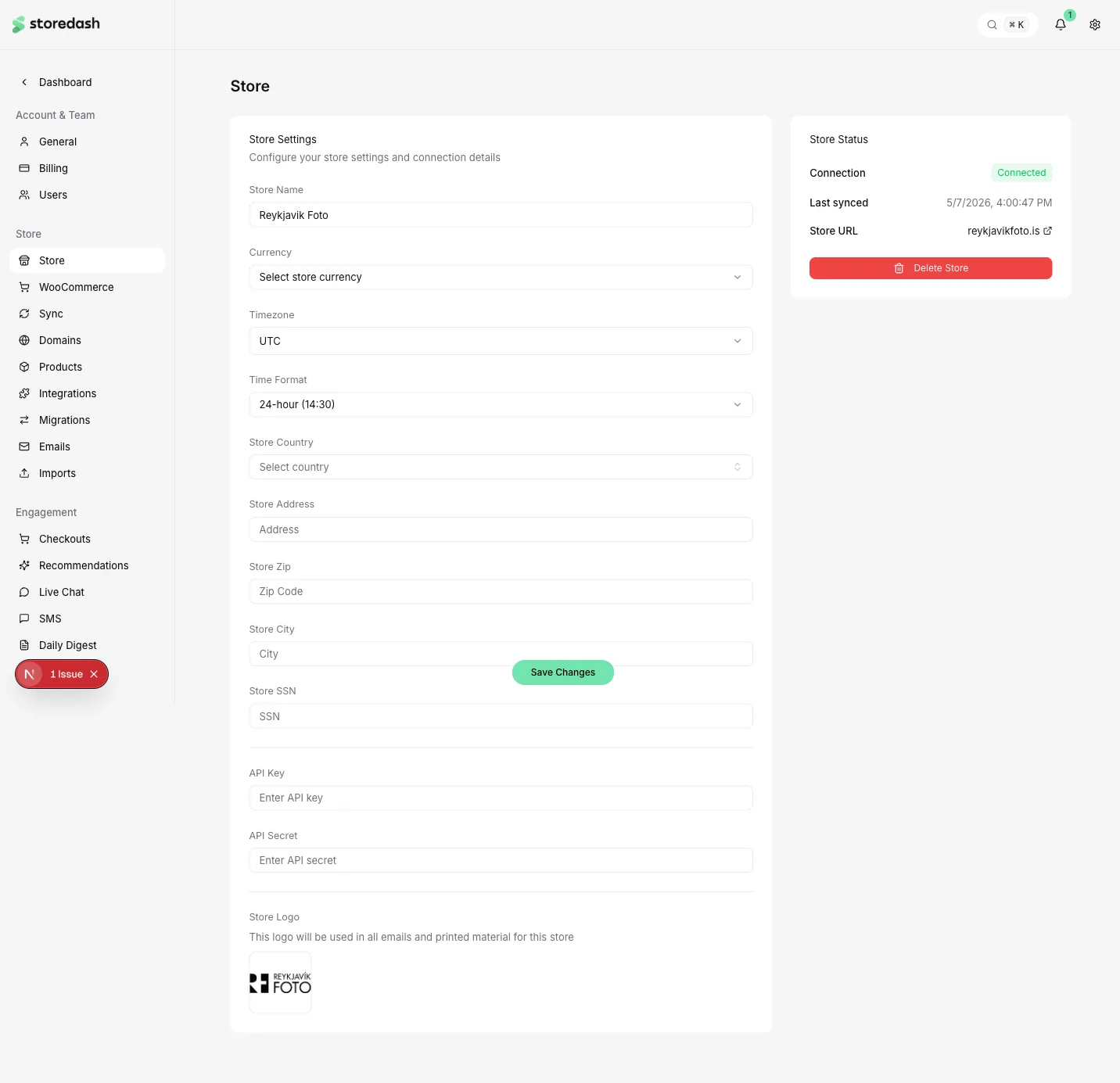The height and width of the screenshot is (1083, 1120).
Task: Click the City input field
Action: [501, 654]
